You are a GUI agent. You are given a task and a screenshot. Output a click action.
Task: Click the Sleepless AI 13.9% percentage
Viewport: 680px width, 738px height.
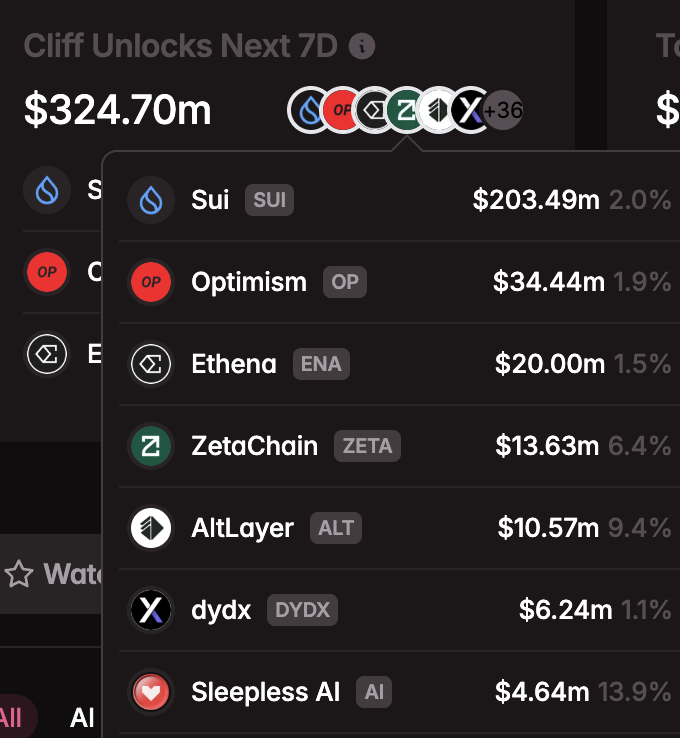point(634,692)
